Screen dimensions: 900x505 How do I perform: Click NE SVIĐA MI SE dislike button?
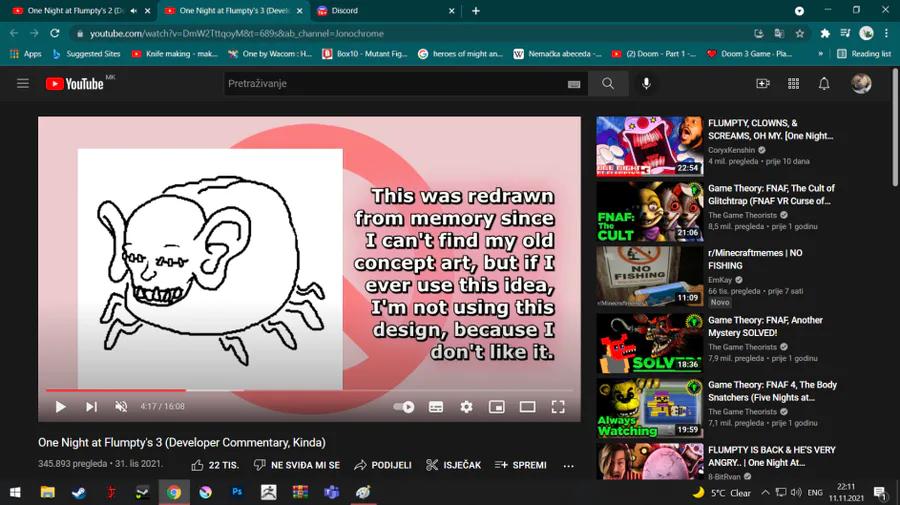[x=297, y=465]
